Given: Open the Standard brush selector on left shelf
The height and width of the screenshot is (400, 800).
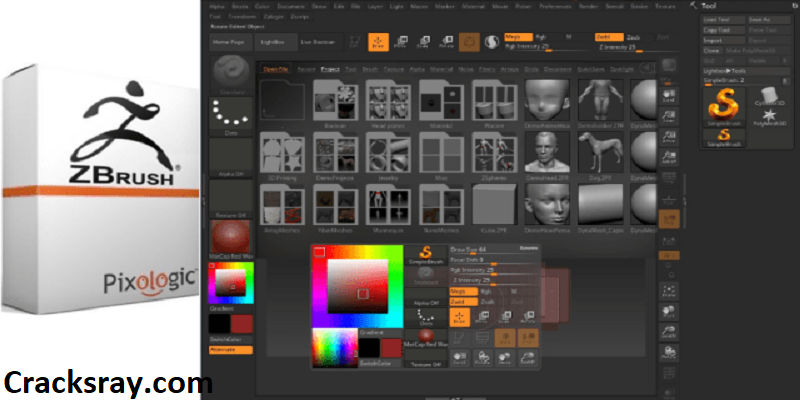Looking at the screenshot, I should pos(232,75).
